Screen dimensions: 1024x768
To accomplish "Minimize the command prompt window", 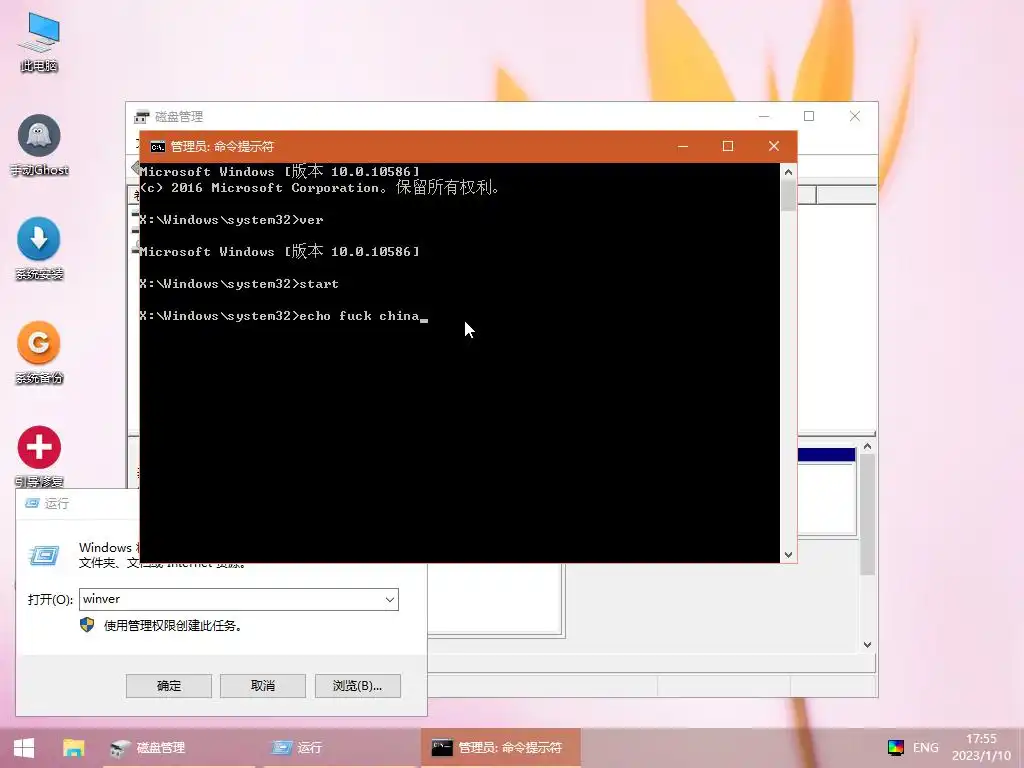I will click(x=683, y=146).
